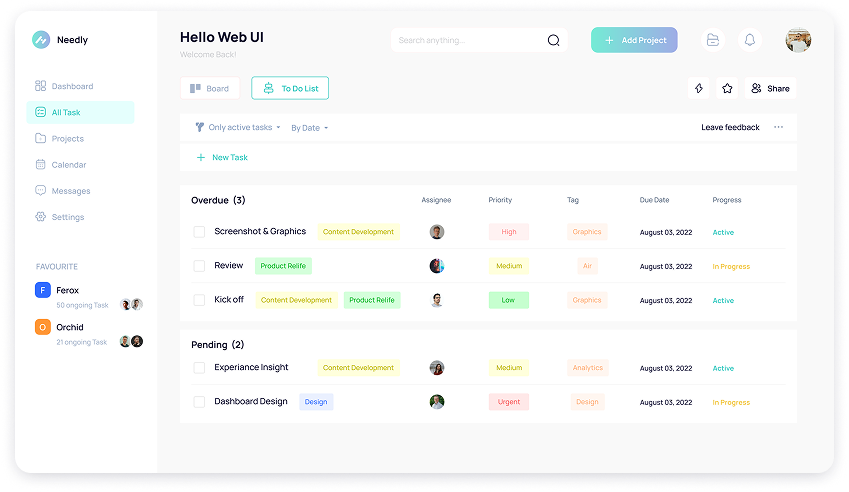
Task: Click the Due Date column header
Action: (655, 200)
